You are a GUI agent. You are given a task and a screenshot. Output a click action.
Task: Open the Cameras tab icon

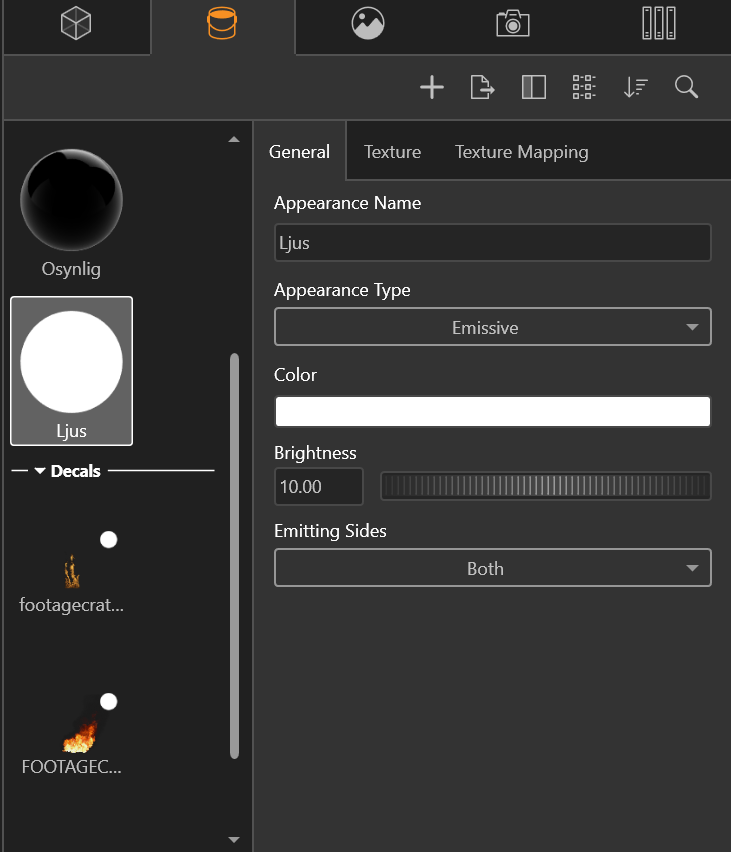(513, 24)
